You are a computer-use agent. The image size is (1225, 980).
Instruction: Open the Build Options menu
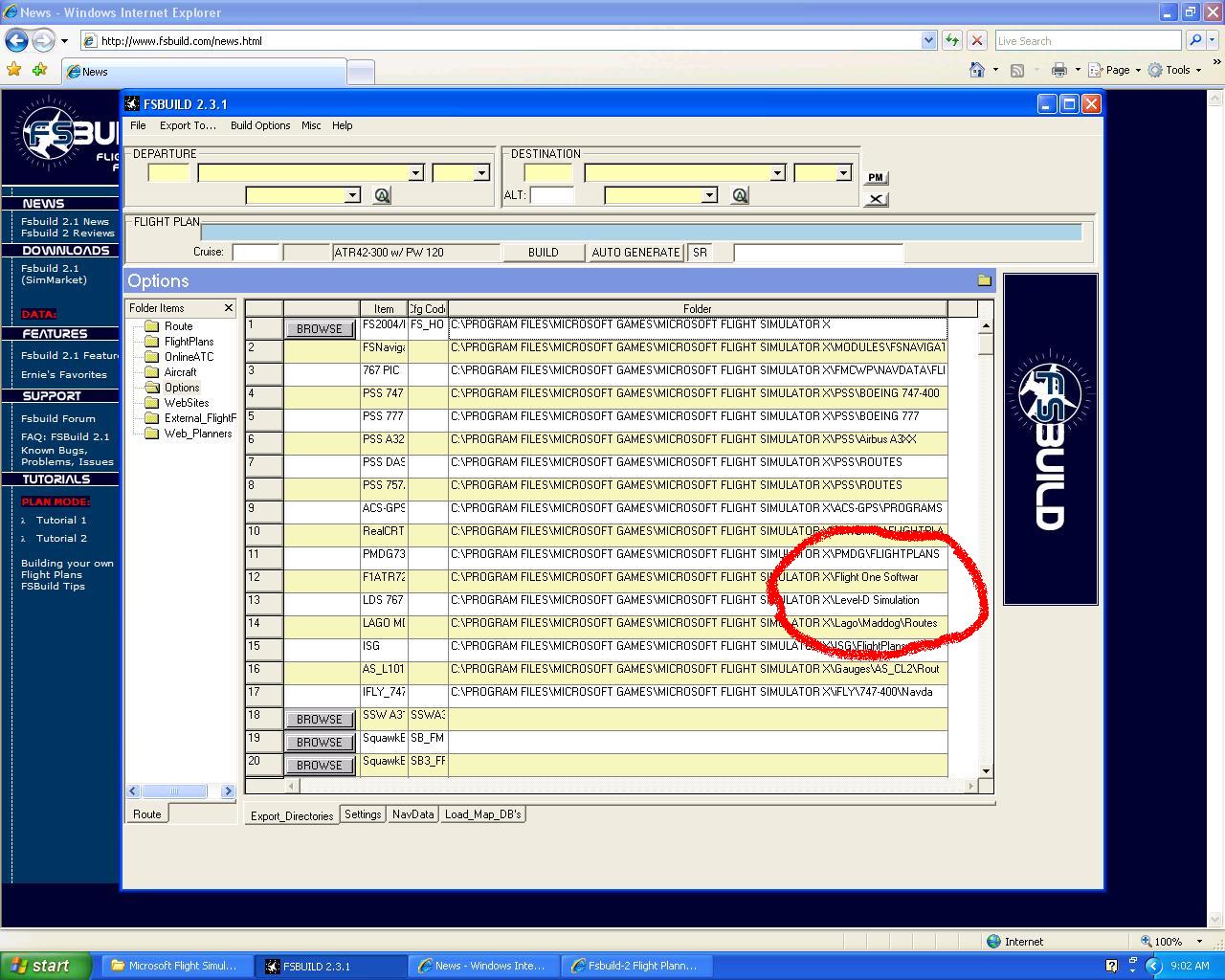260,125
